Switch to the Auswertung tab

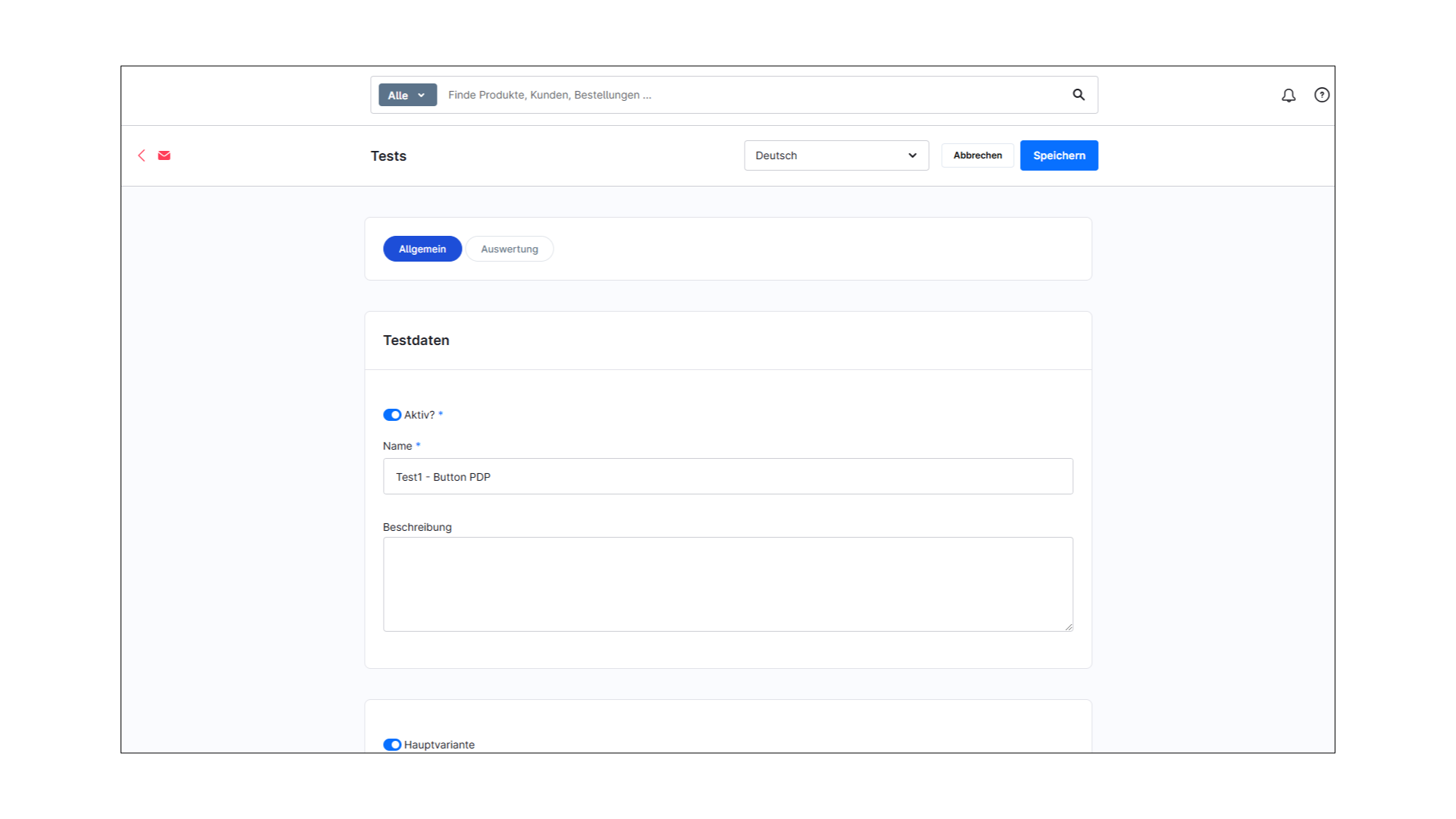(509, 248)
